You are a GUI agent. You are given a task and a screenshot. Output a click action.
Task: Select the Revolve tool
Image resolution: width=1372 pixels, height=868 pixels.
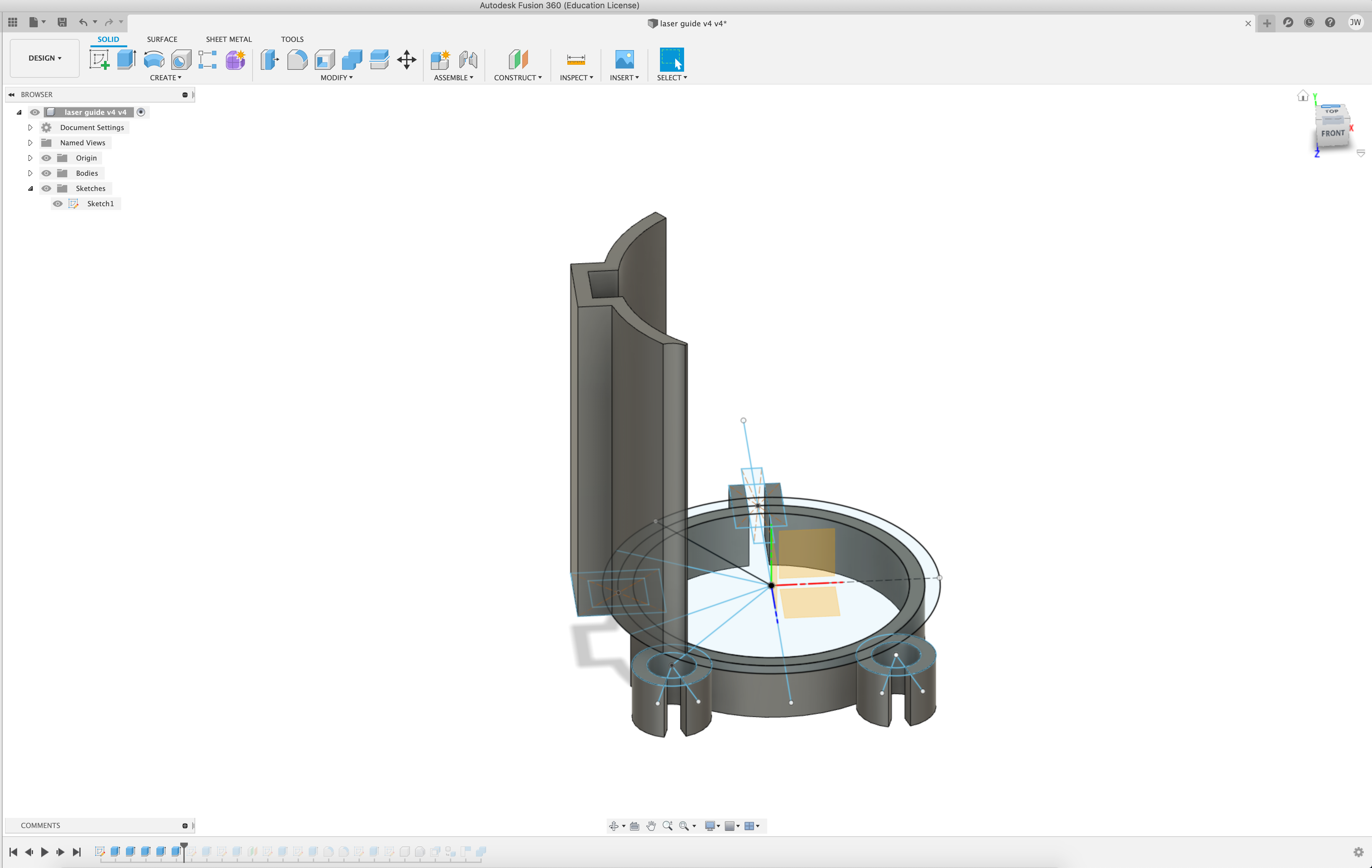pos(154,59)
